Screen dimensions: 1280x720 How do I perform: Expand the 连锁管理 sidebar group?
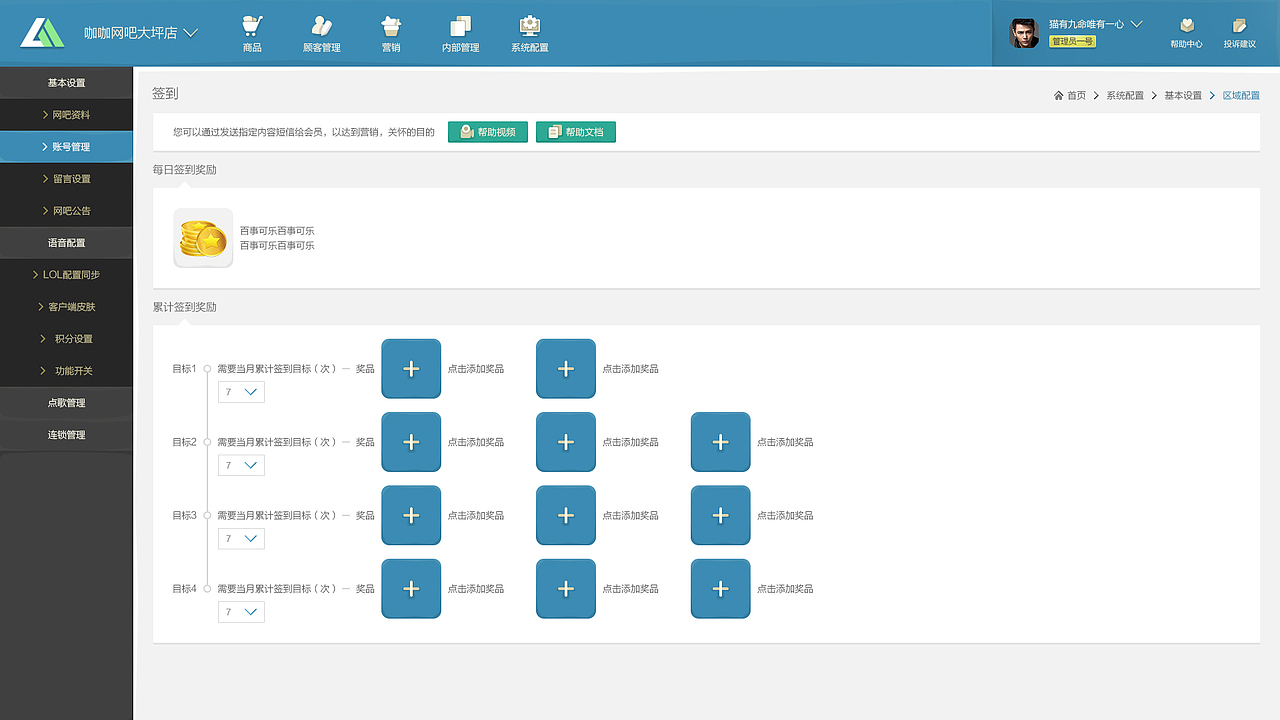point(66,435)
